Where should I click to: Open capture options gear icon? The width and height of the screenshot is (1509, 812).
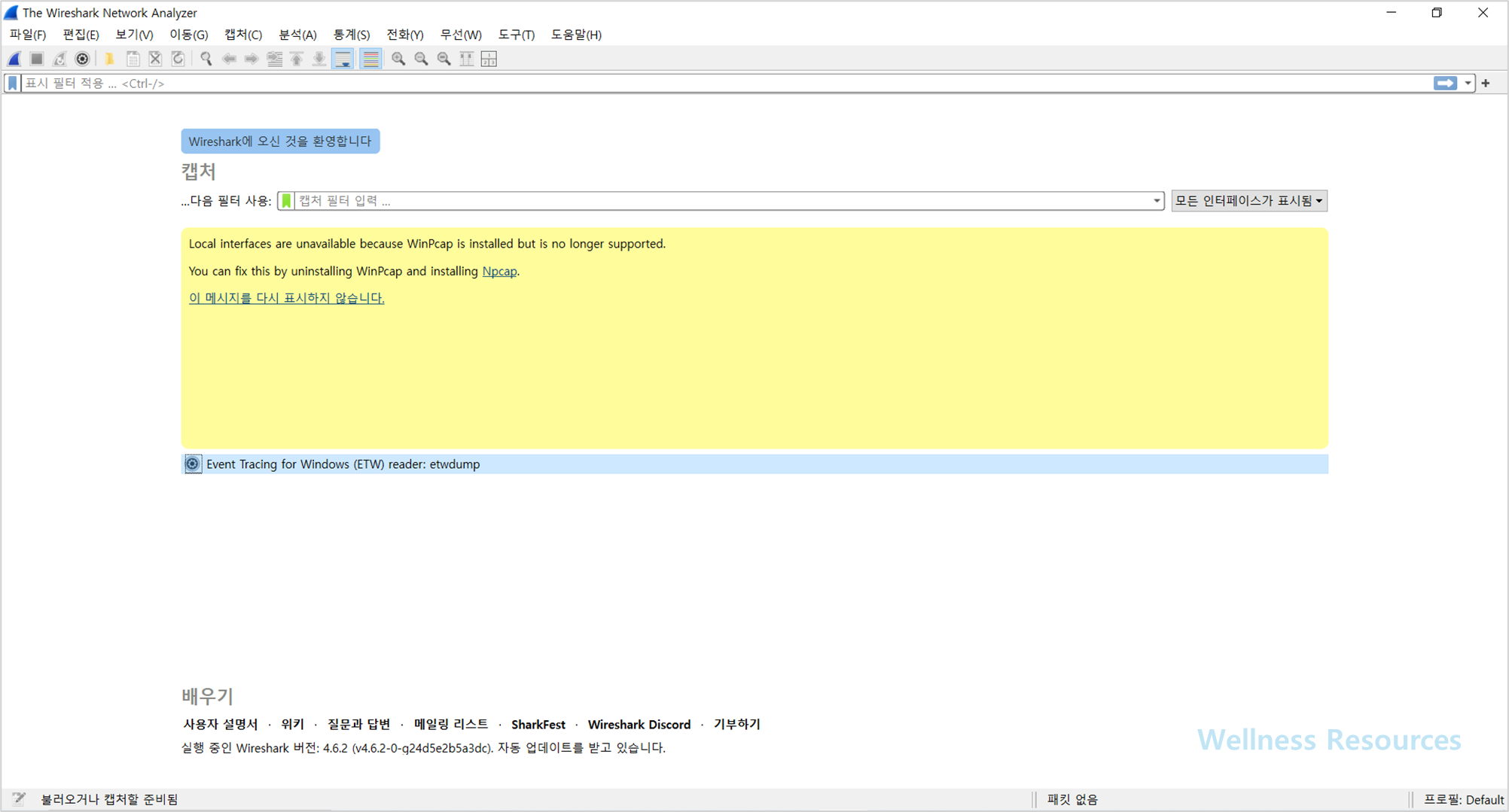pos(82,59)
